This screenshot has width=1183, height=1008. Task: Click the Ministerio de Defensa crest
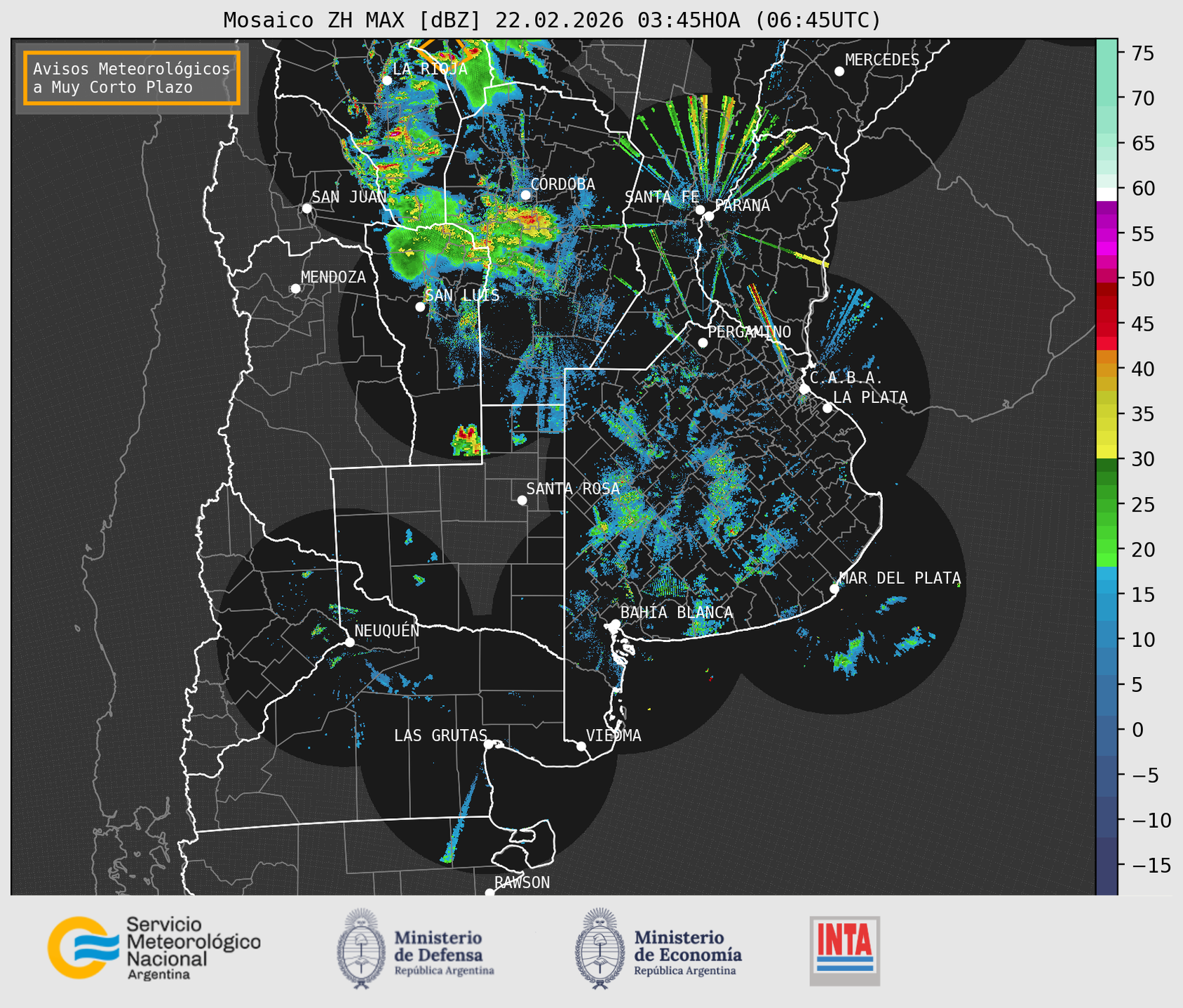pyautogui.click(x=361, y=948)
